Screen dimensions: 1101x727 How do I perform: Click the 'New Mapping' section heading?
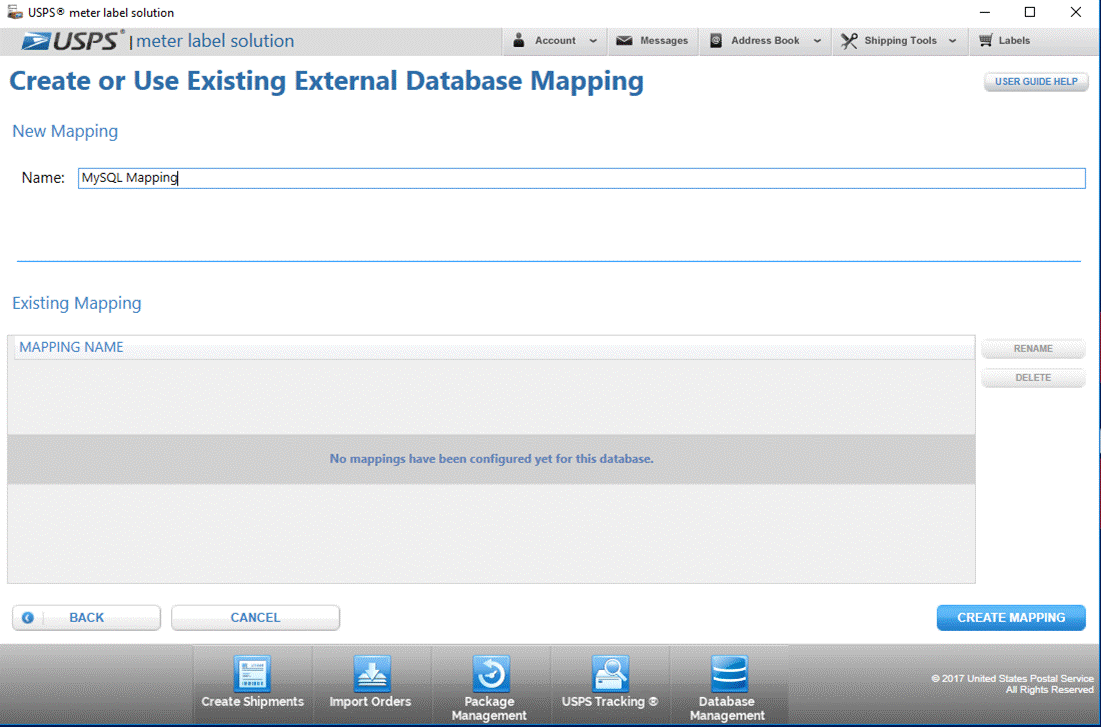coord(65,131)
